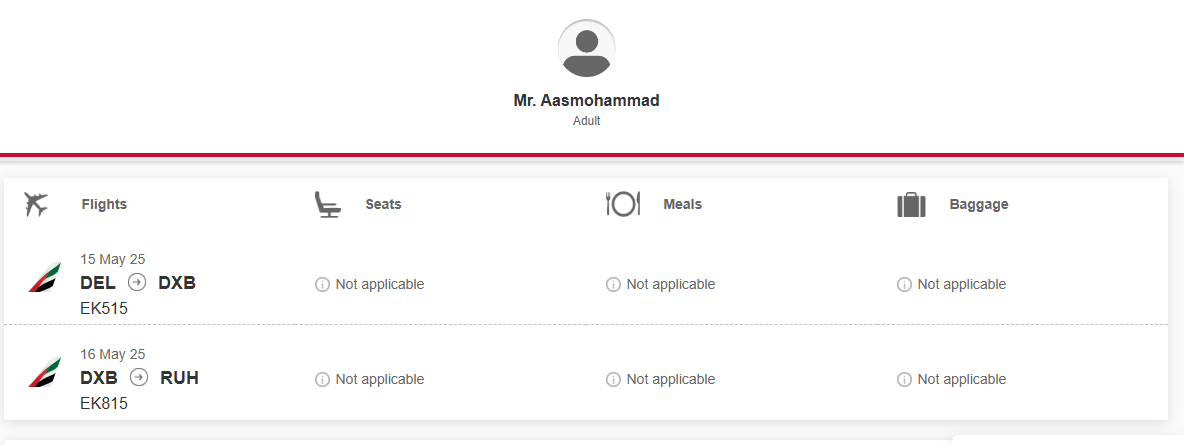Click the info icon for EK815 meals
This screenshot has height=445, width=1184.
coord(613,379)
